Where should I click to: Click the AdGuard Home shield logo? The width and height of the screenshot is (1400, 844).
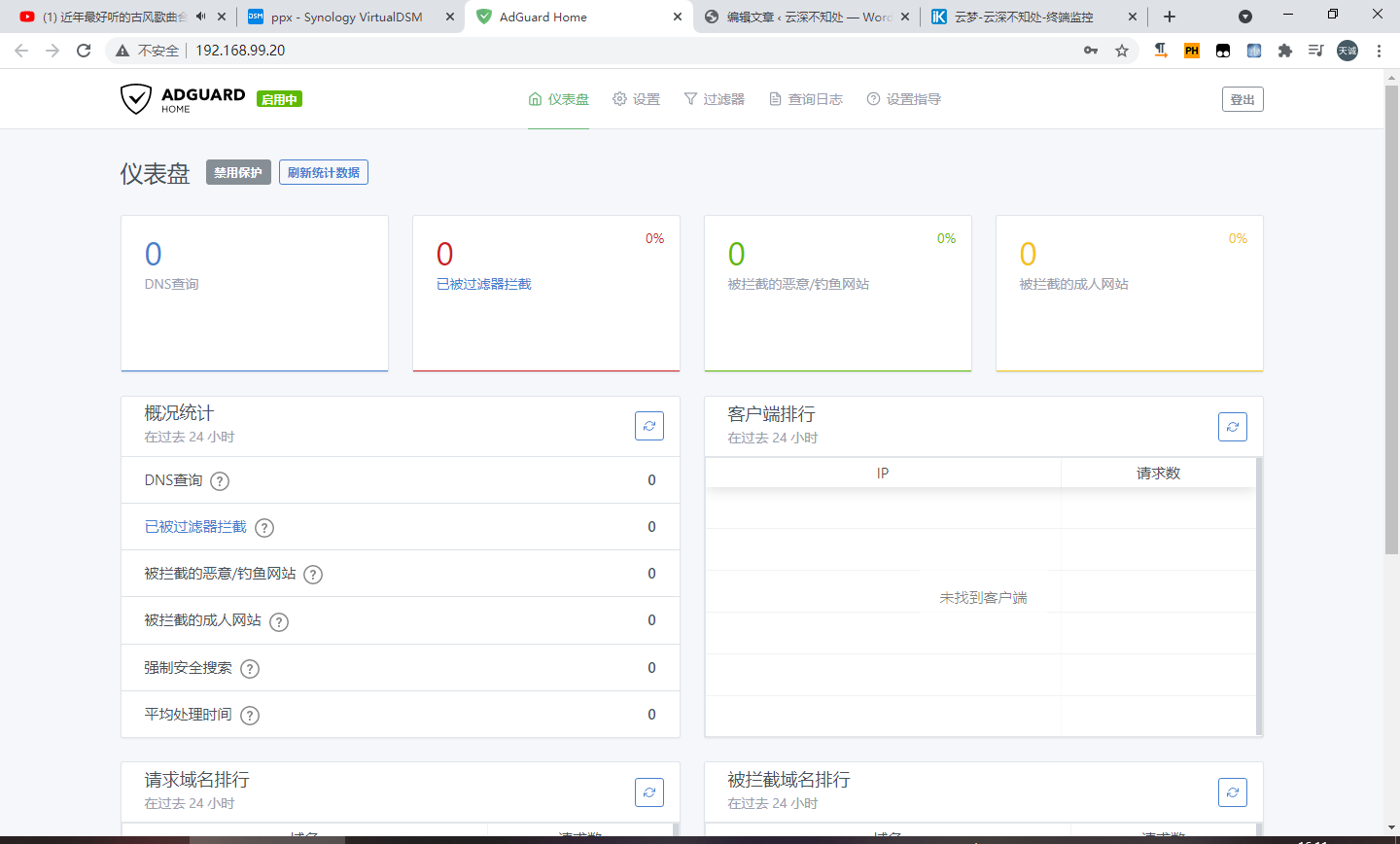click(136, 99)
